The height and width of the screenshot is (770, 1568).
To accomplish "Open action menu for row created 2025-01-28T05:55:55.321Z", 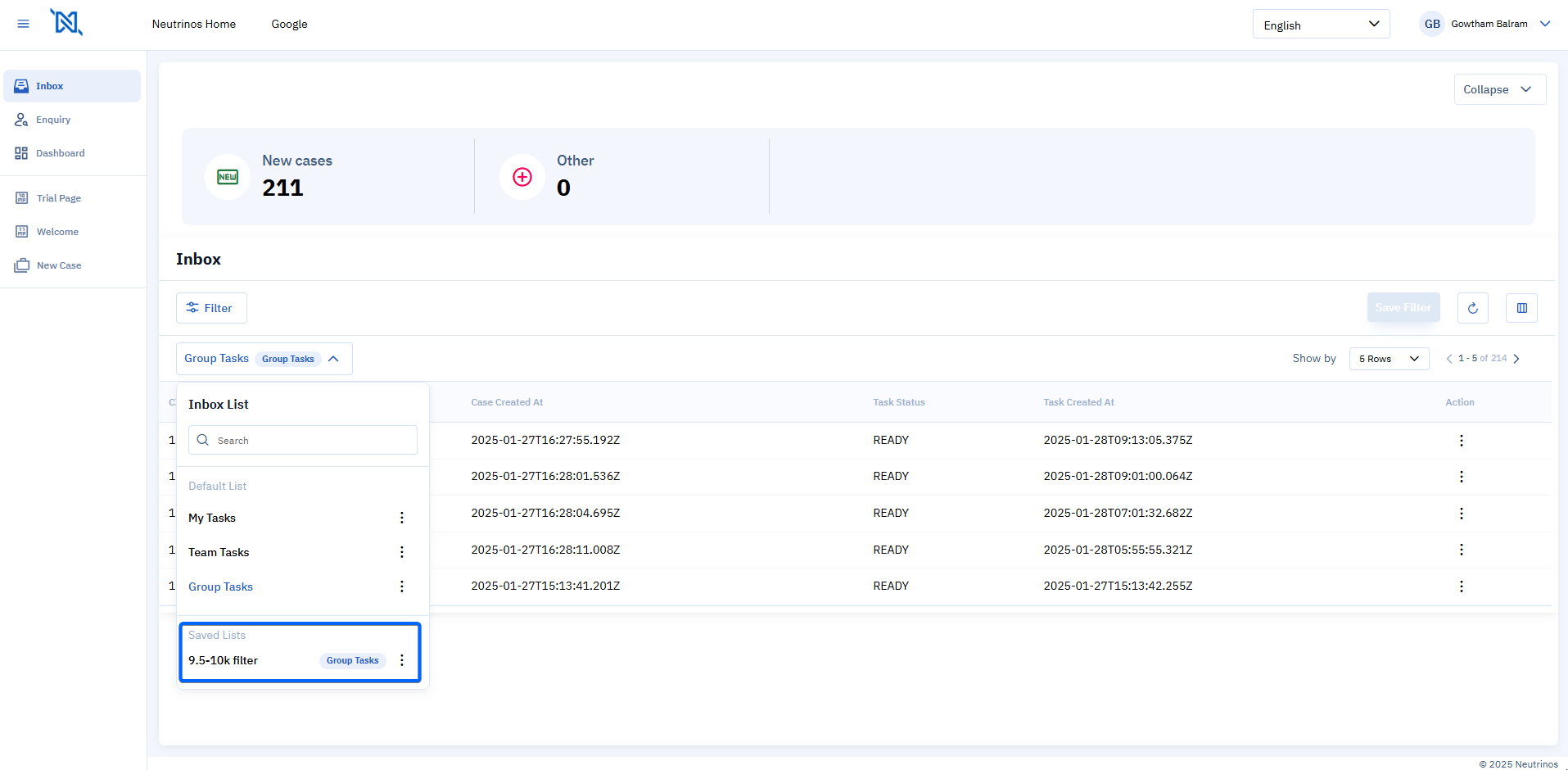I will pyautogui.click(x=1461, y=550).
